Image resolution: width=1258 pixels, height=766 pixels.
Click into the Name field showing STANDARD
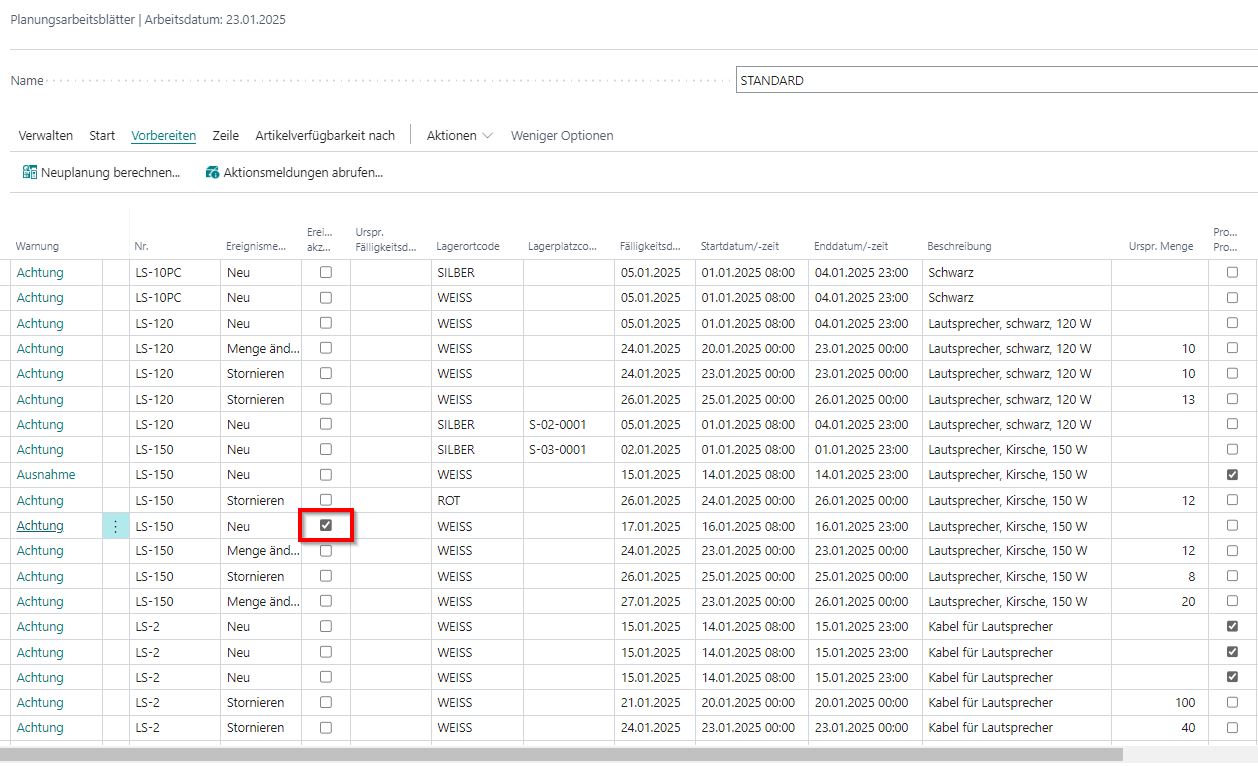[996, 80]
